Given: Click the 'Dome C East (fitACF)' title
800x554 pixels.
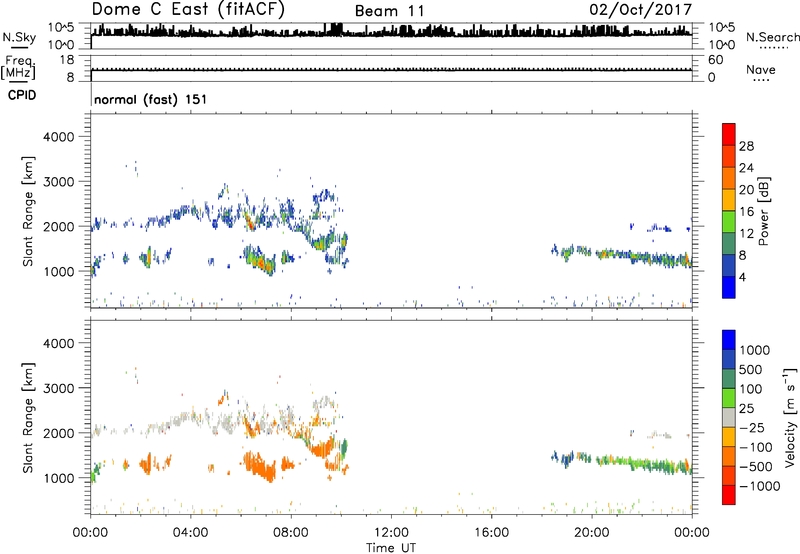Looking at the screenshot, I should click(188, 9).
